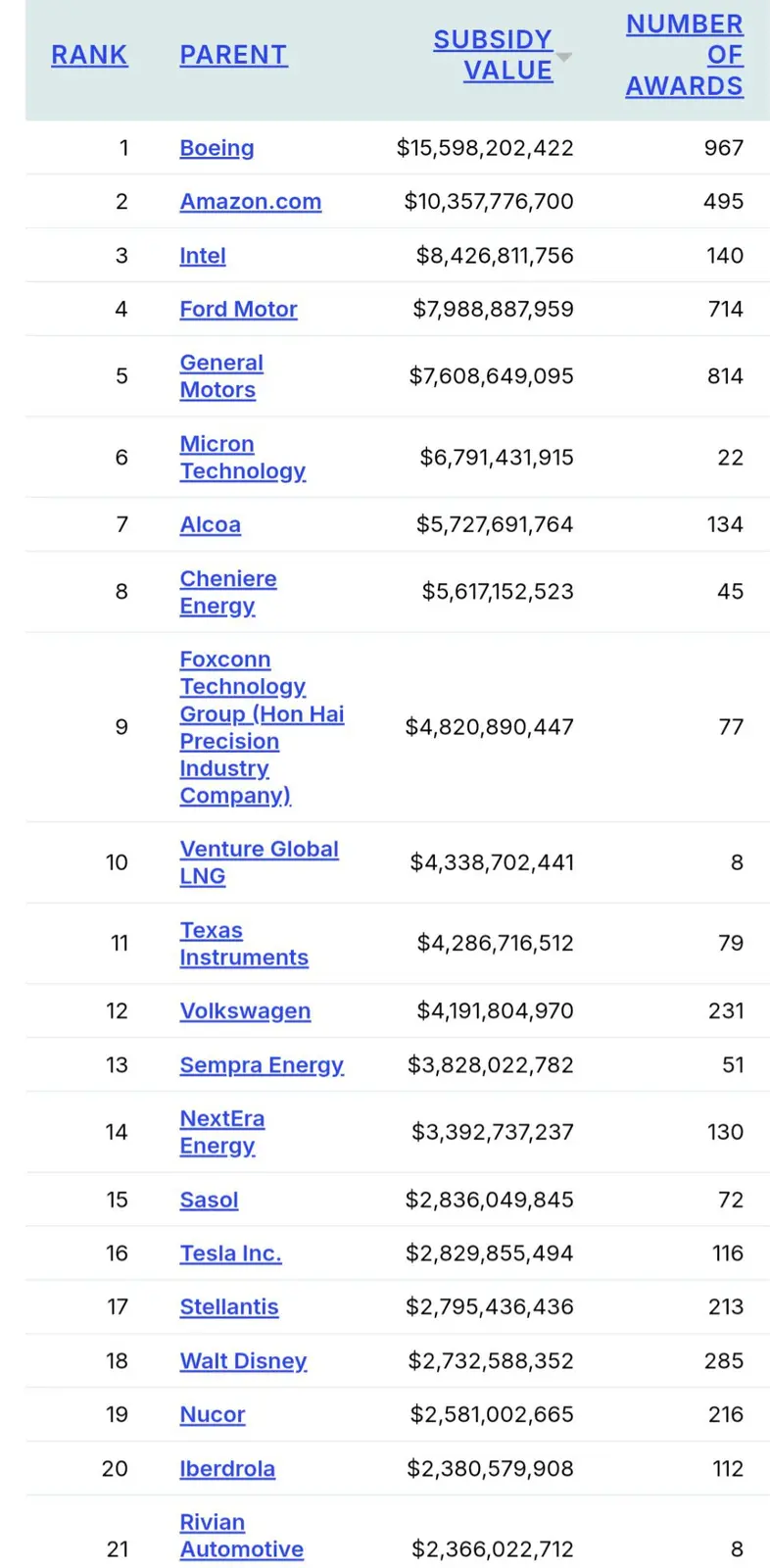Select the Micron Technology link
The width and height of the screenshot is (770, 1568).
242,458
